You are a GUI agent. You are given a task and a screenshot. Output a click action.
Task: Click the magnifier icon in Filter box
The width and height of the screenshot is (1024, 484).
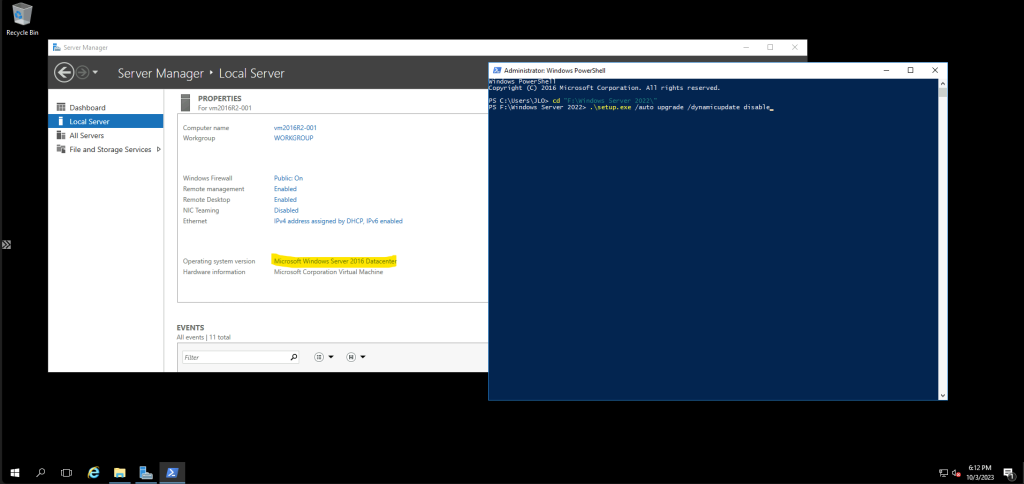293,357
